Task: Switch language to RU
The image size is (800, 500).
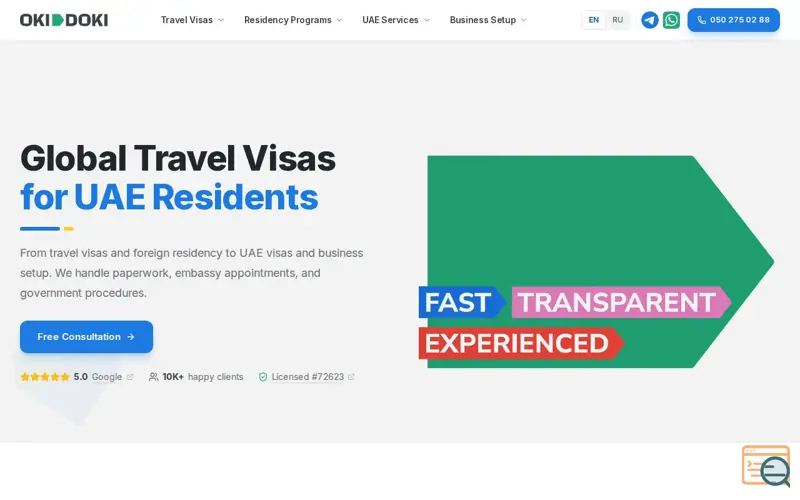Action: click(x=617, y=20)
